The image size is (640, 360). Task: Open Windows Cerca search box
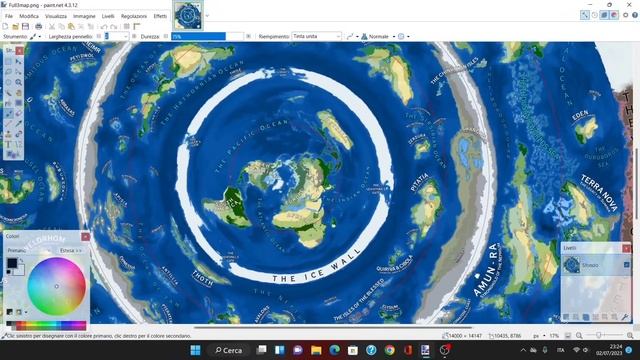(229, 350)
